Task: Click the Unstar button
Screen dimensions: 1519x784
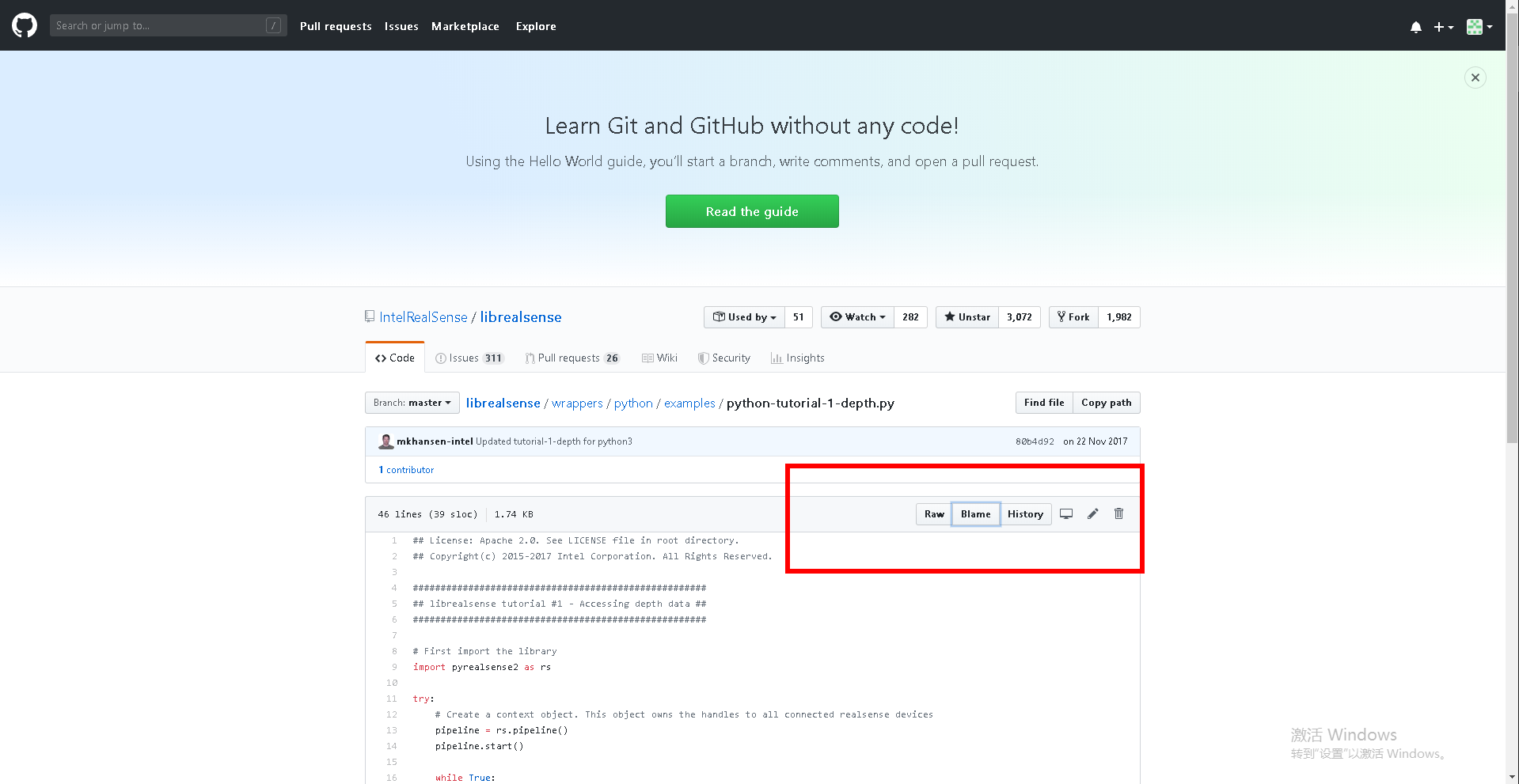Action: [x=967, y=317]
